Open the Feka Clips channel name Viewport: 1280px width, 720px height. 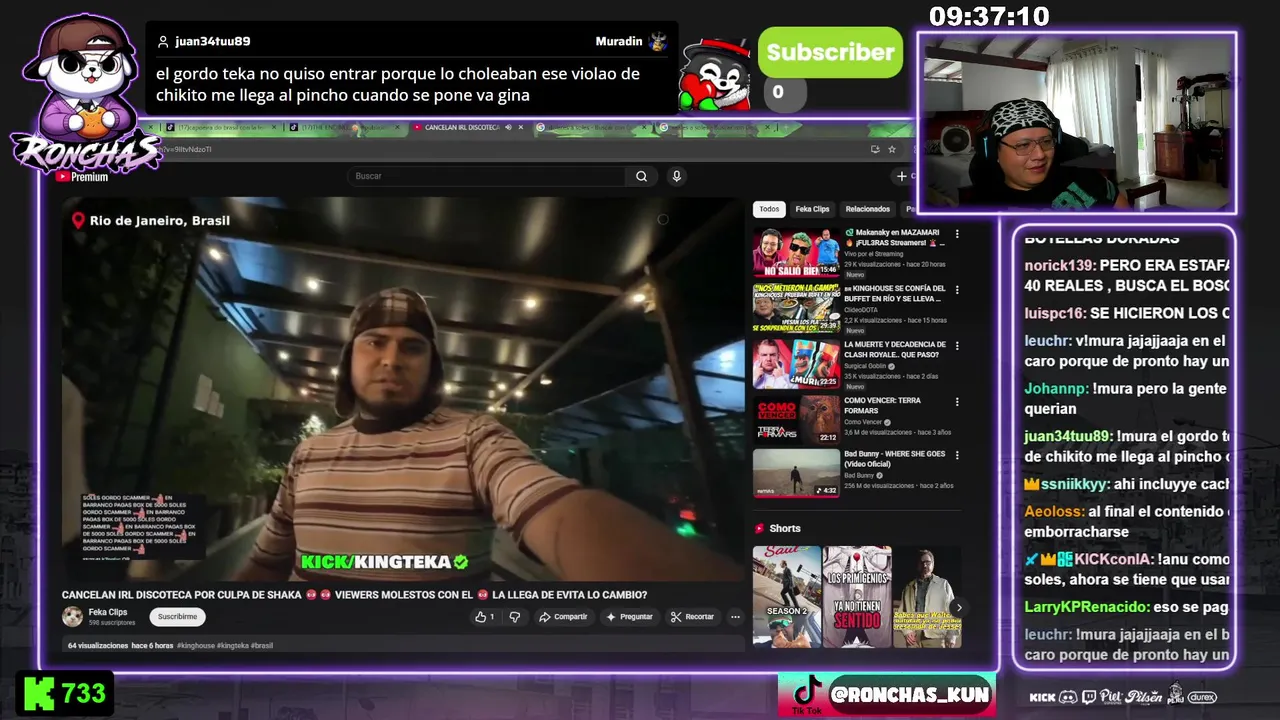click(x=108, y=612)
